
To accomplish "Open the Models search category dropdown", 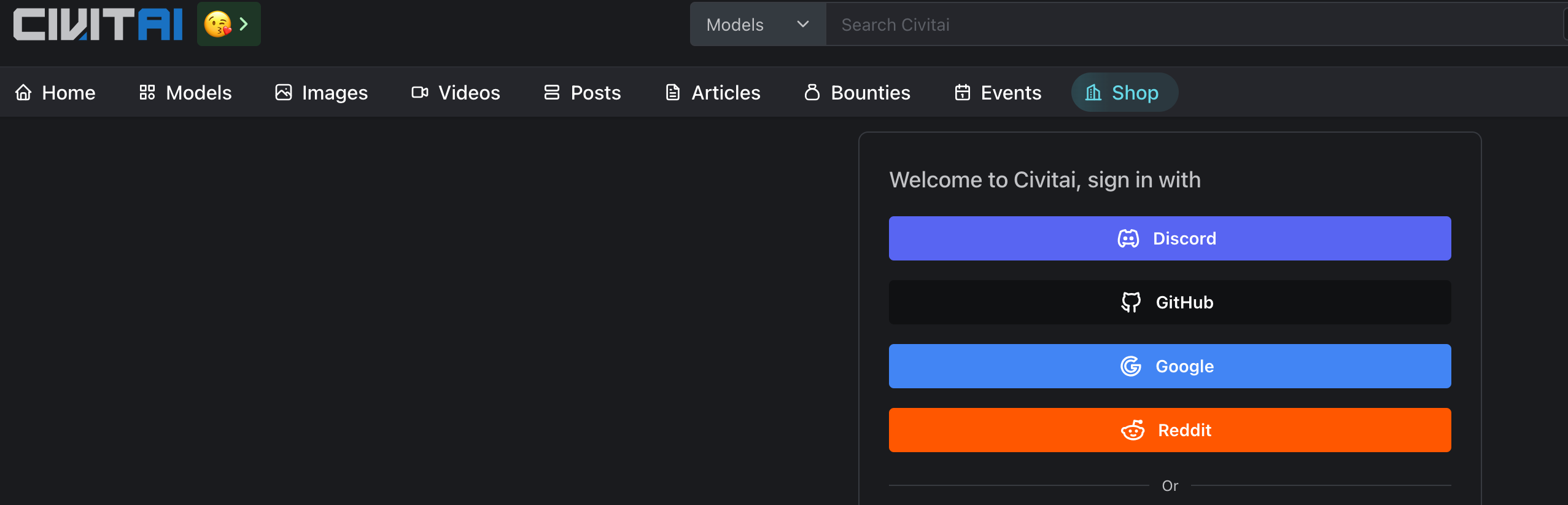I will tap(758, 25).
